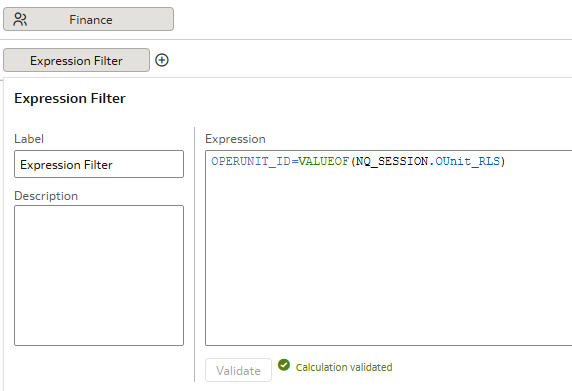Click the Calculation validated status message
The width and height of the screenshot is (572, 391).
(344, 367)
